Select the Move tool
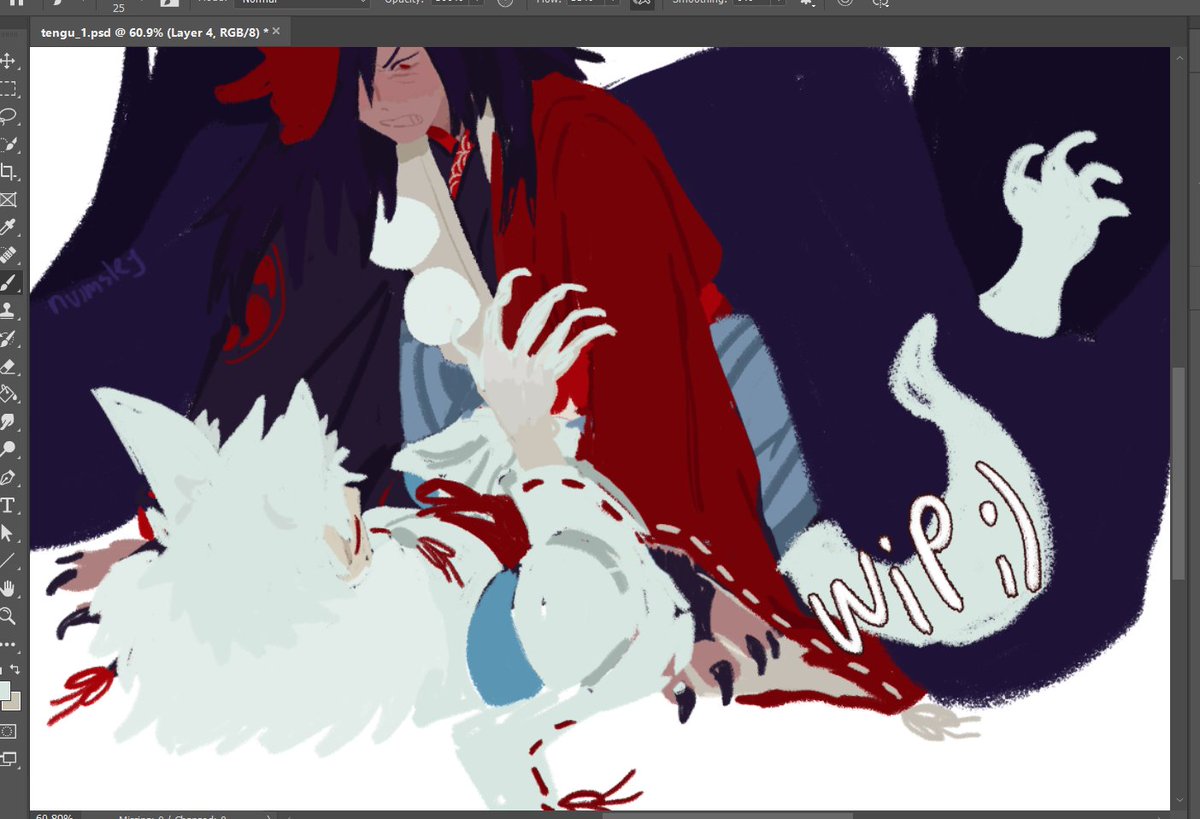The width and height of the screenshot is (1200, 819). click(9, 62)
